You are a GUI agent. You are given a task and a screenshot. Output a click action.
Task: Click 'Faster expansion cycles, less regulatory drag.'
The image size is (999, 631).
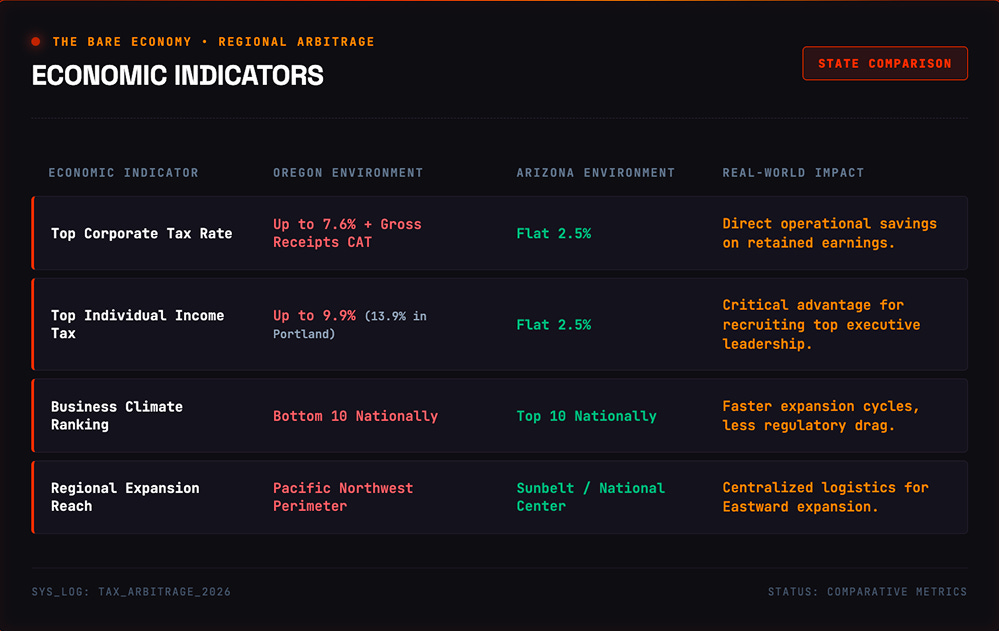(821, 416)
